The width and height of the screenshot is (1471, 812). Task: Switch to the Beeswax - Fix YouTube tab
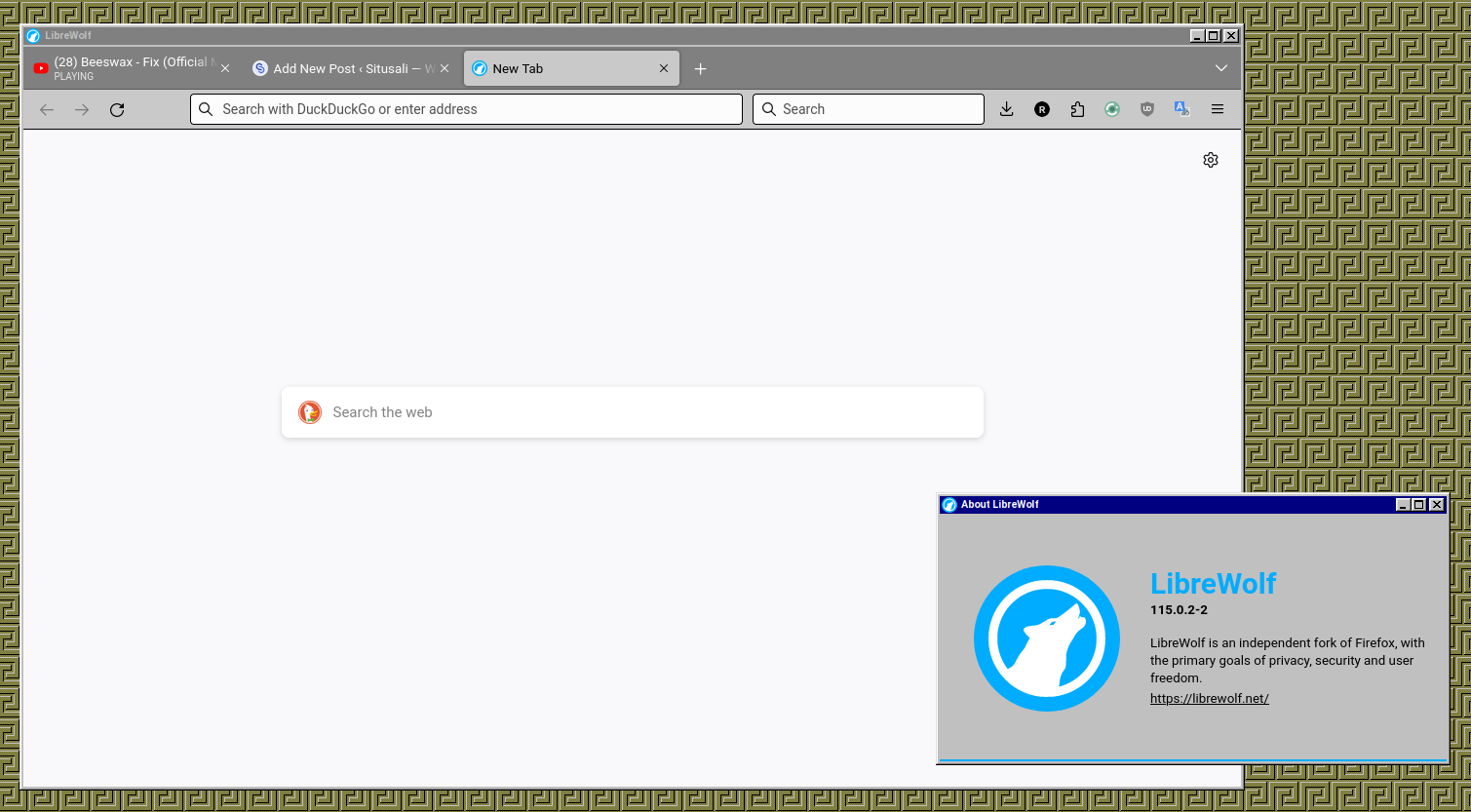coord(131,68)
